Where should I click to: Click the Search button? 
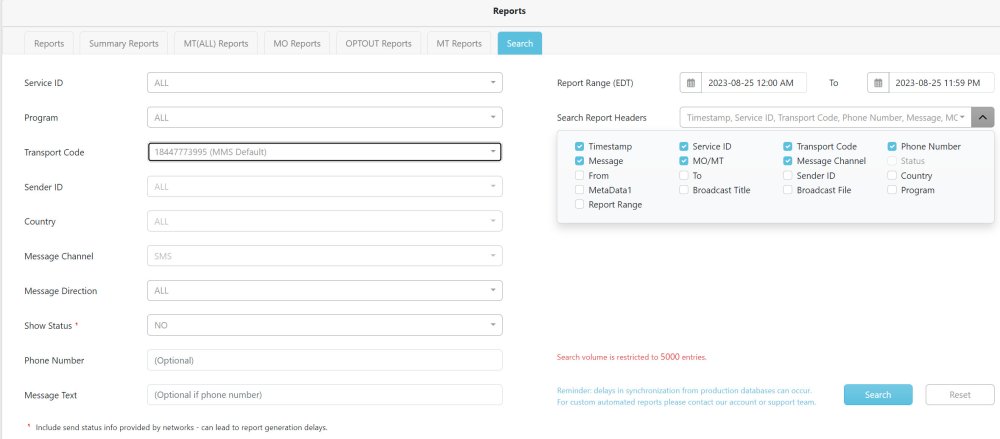tap(877, 395)
